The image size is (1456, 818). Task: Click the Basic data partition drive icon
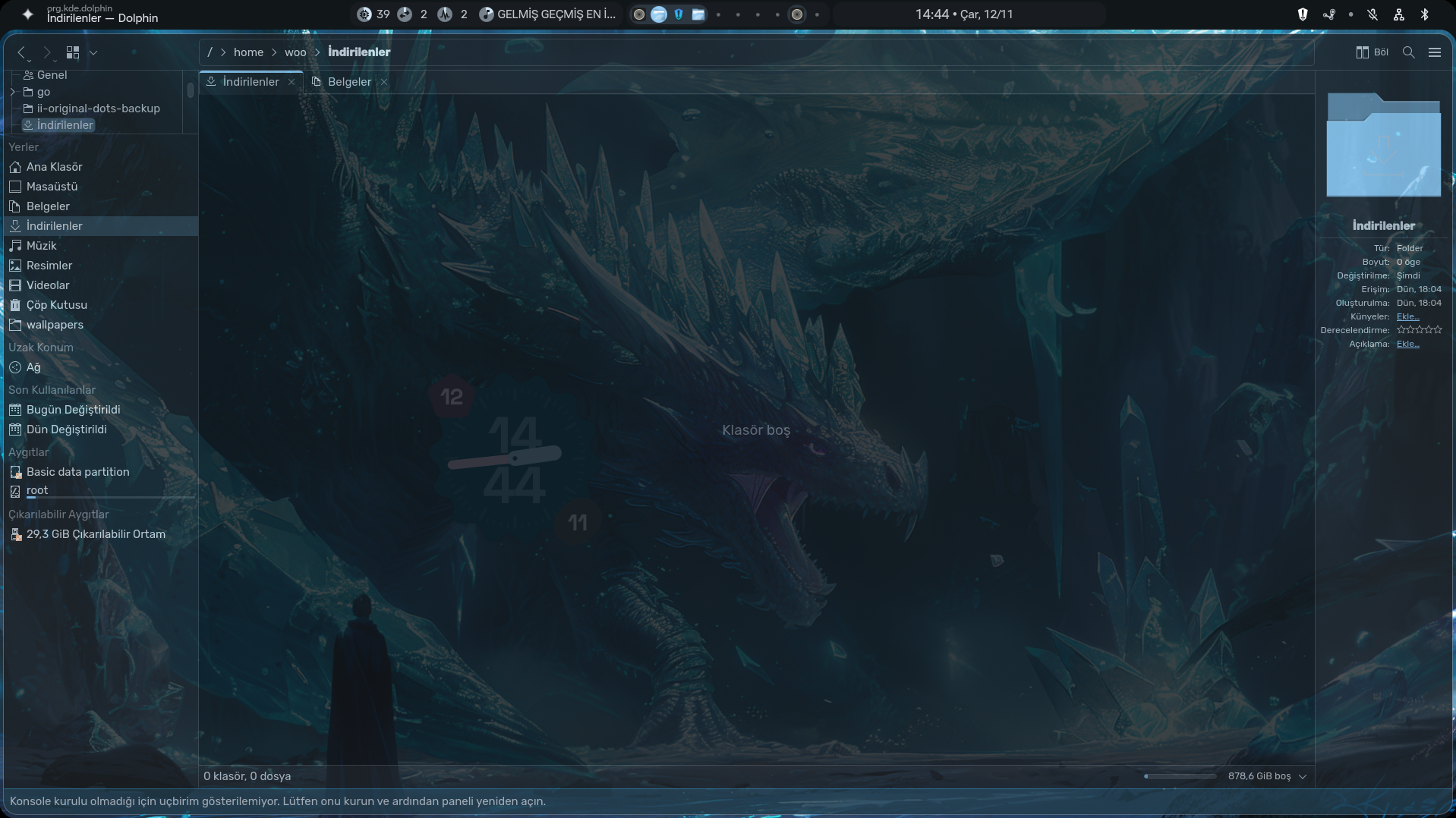pos(15,472)
